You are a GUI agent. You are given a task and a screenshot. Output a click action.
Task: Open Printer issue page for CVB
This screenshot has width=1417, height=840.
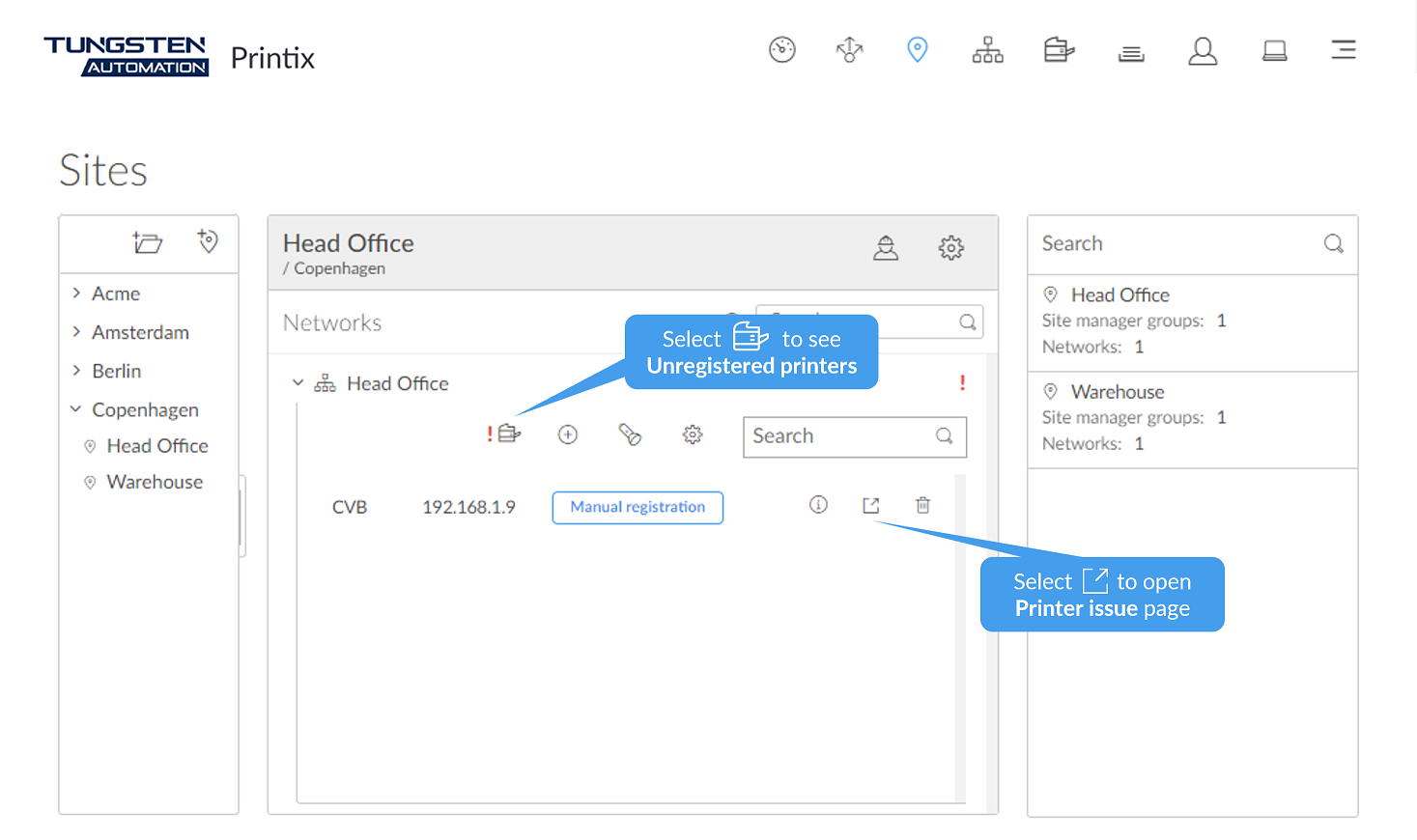[870, 505]
